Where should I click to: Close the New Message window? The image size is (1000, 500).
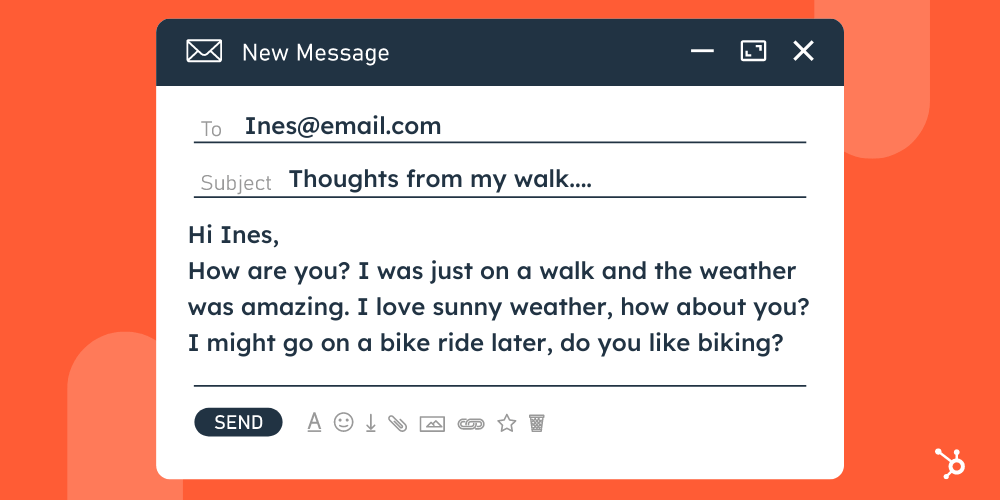[803, 51]
